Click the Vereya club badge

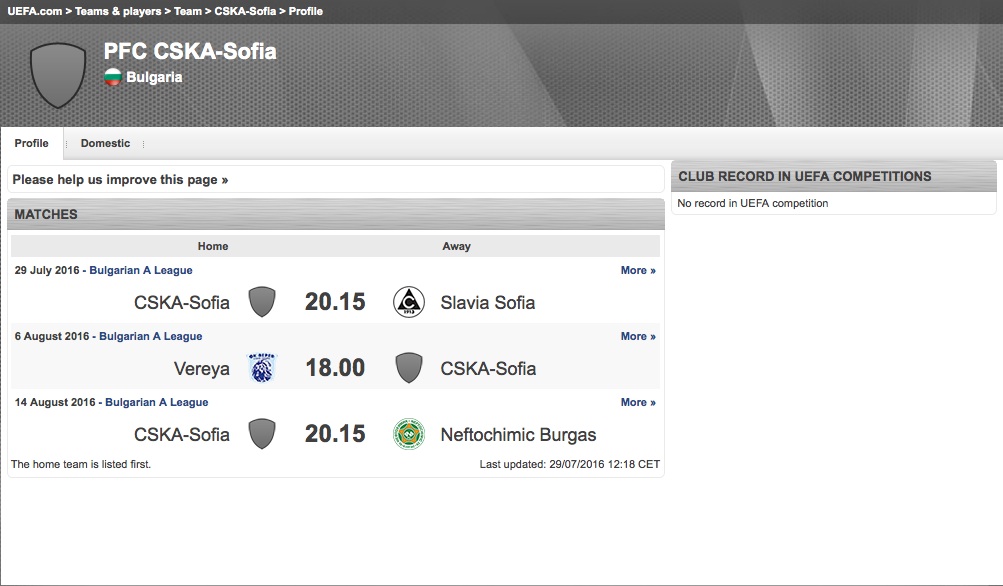[262, 368]
